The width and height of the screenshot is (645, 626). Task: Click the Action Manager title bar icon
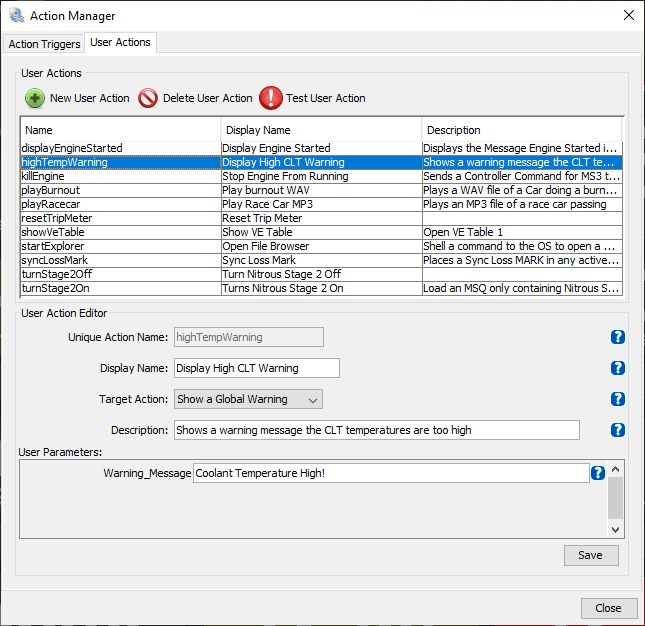coord(17,16)
